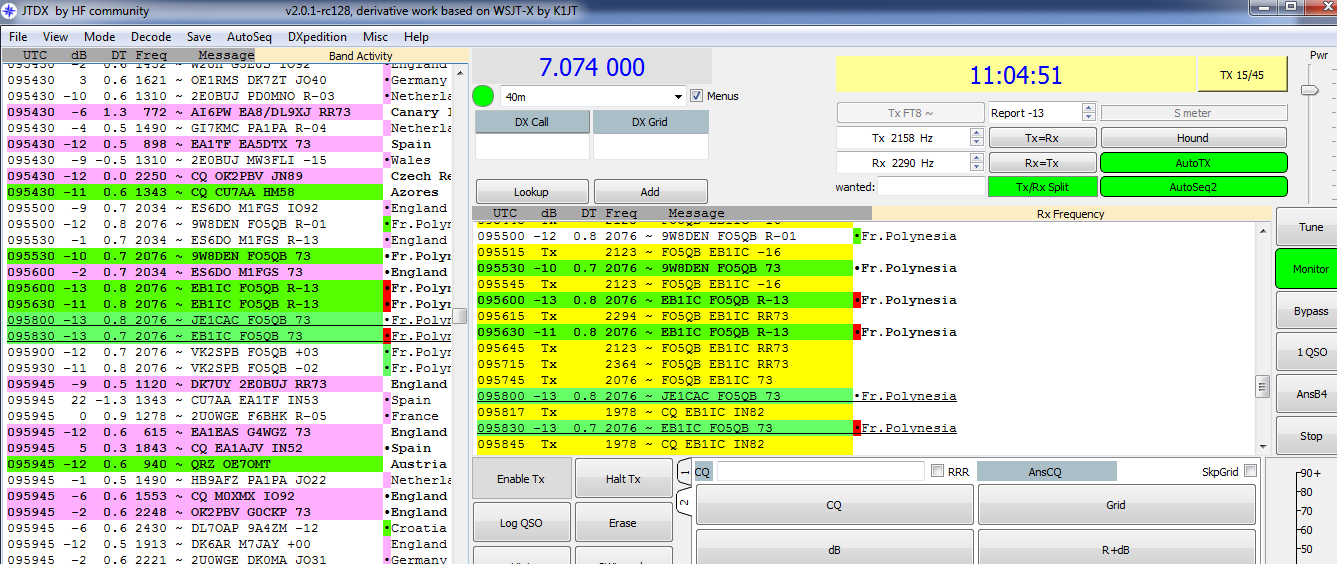Open the File menu

(x=18, y=37)
